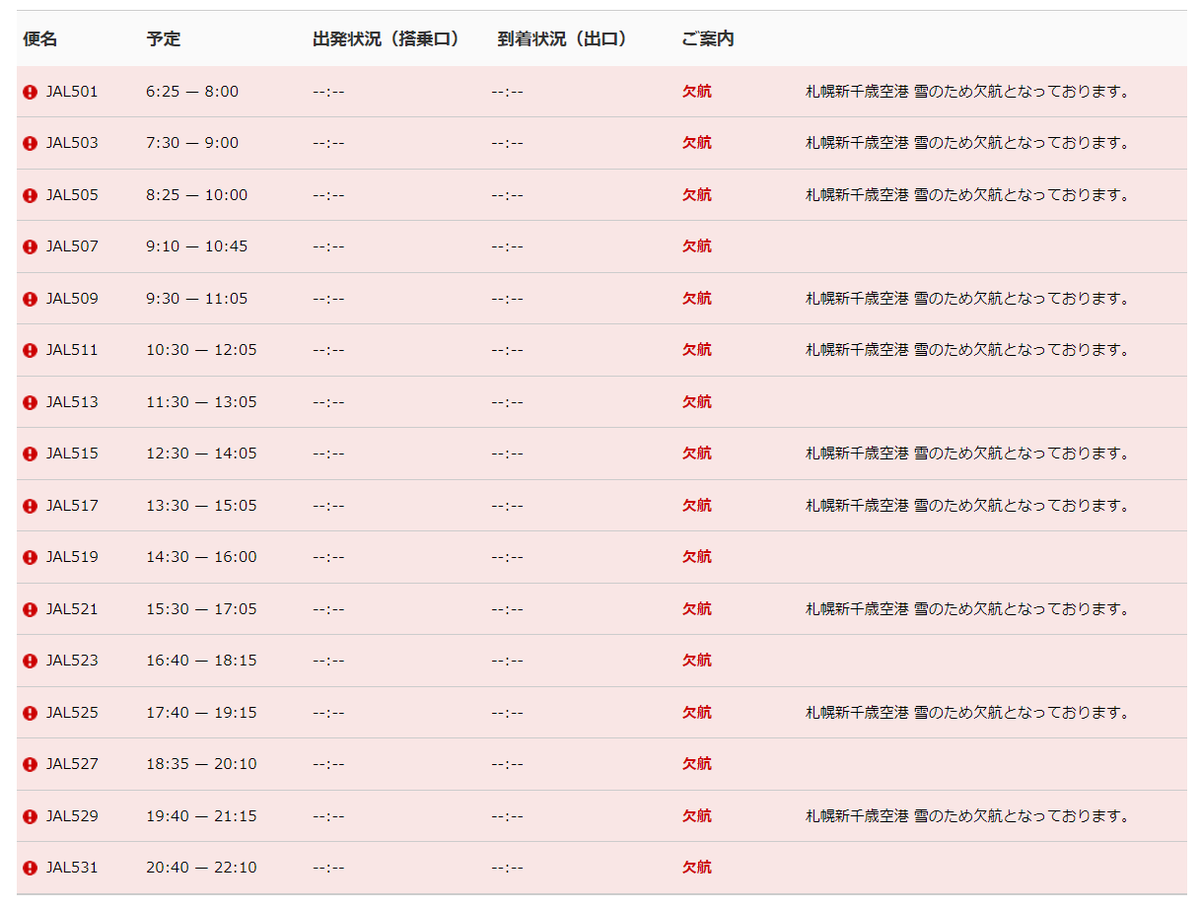Select flight number JAL513
The height and width of the screenshot is (909, 1200).
point(72,402)
